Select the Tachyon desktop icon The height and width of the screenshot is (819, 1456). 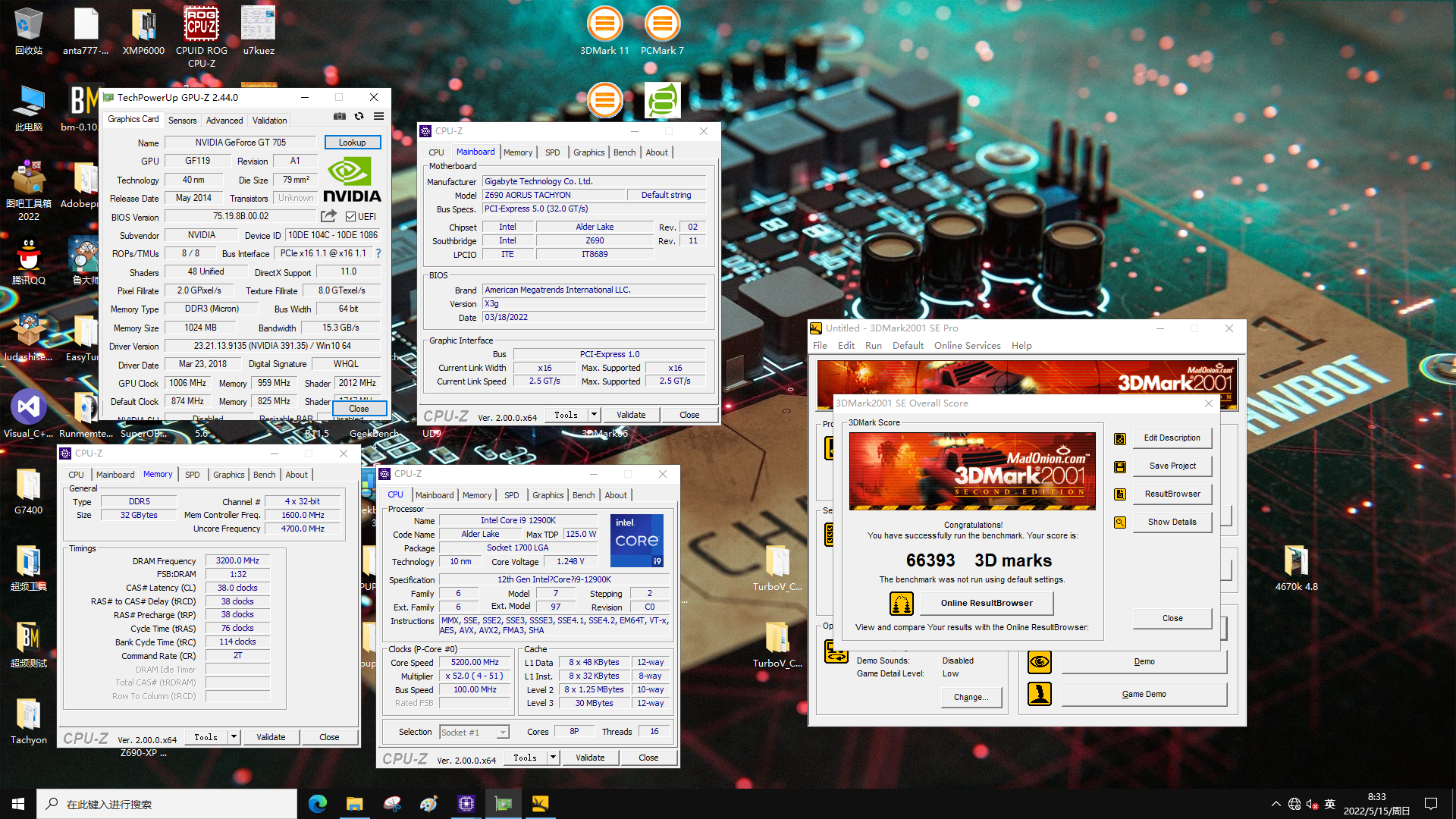click(29, 721)
